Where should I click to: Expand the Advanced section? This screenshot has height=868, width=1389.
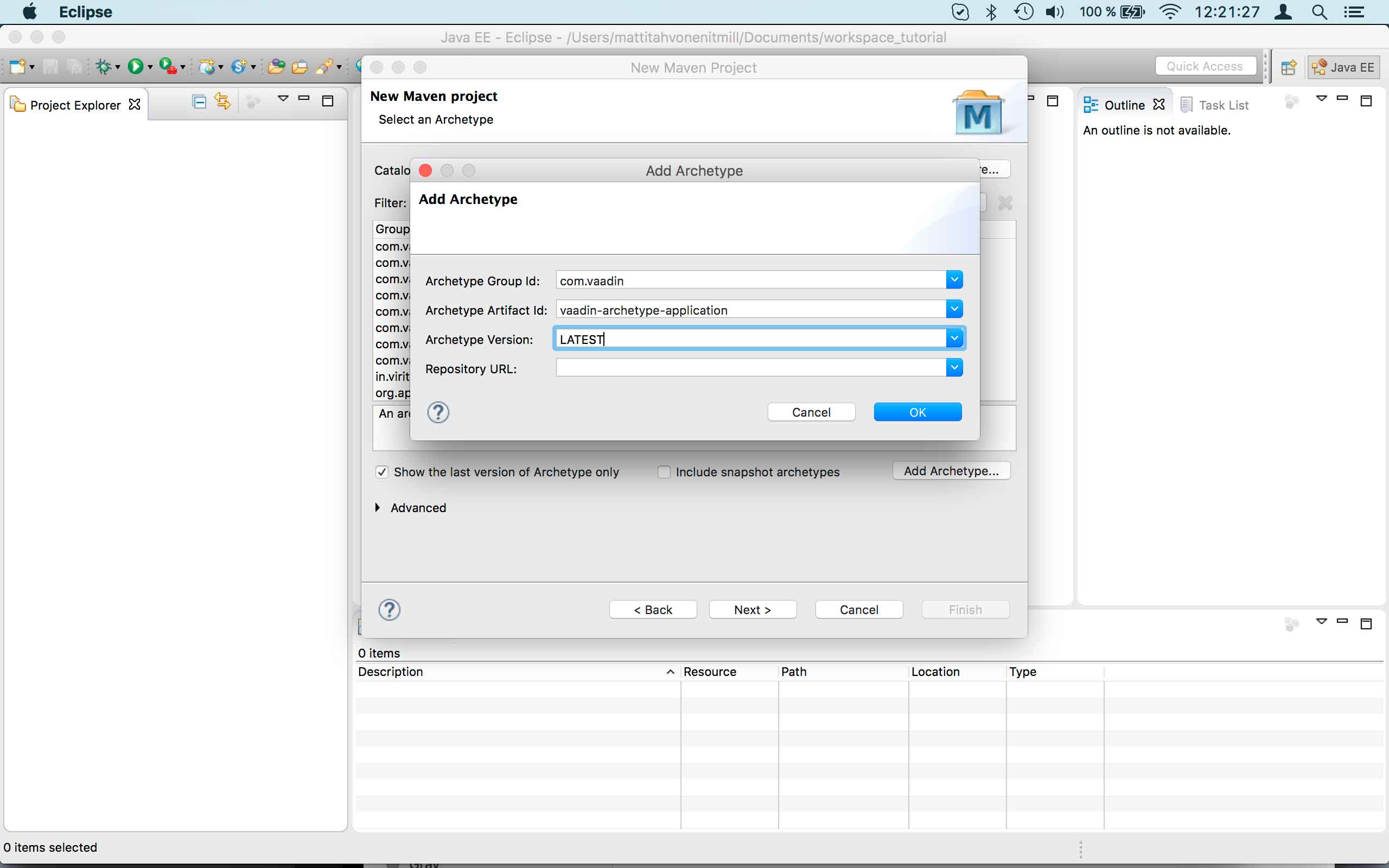(x=378, y=507)
